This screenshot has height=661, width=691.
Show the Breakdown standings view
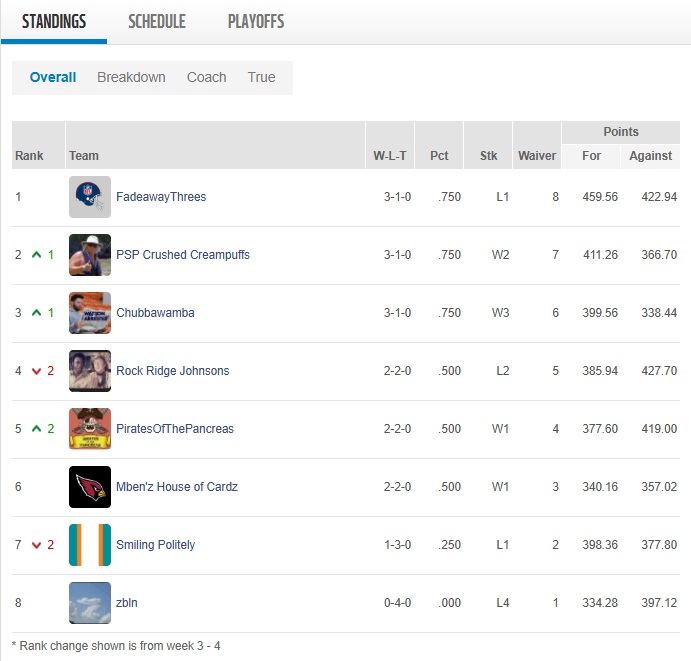pyautogui.click(x=131, y=77)
